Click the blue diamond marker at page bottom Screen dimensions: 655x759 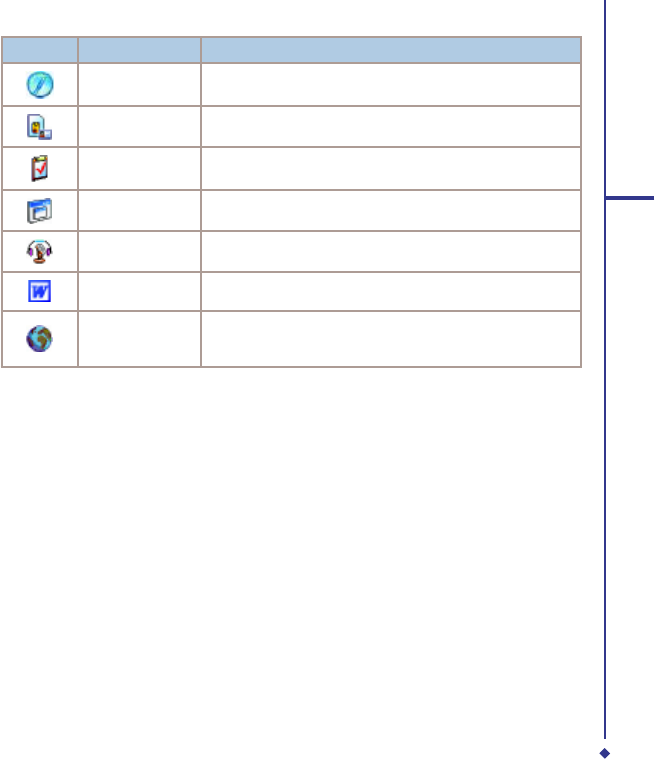pos(605,753)
